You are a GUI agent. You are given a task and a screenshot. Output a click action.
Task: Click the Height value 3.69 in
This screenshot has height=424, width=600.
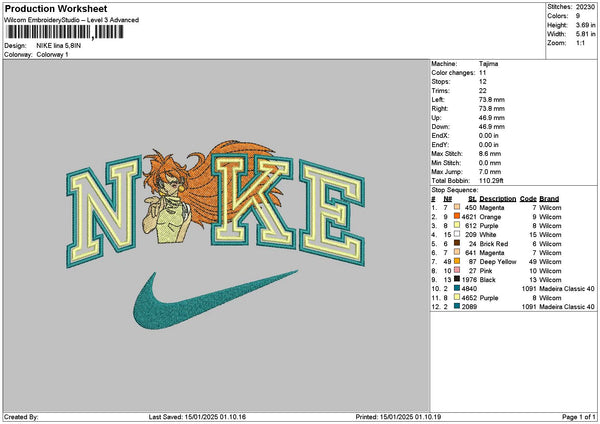tap(585, 25)
